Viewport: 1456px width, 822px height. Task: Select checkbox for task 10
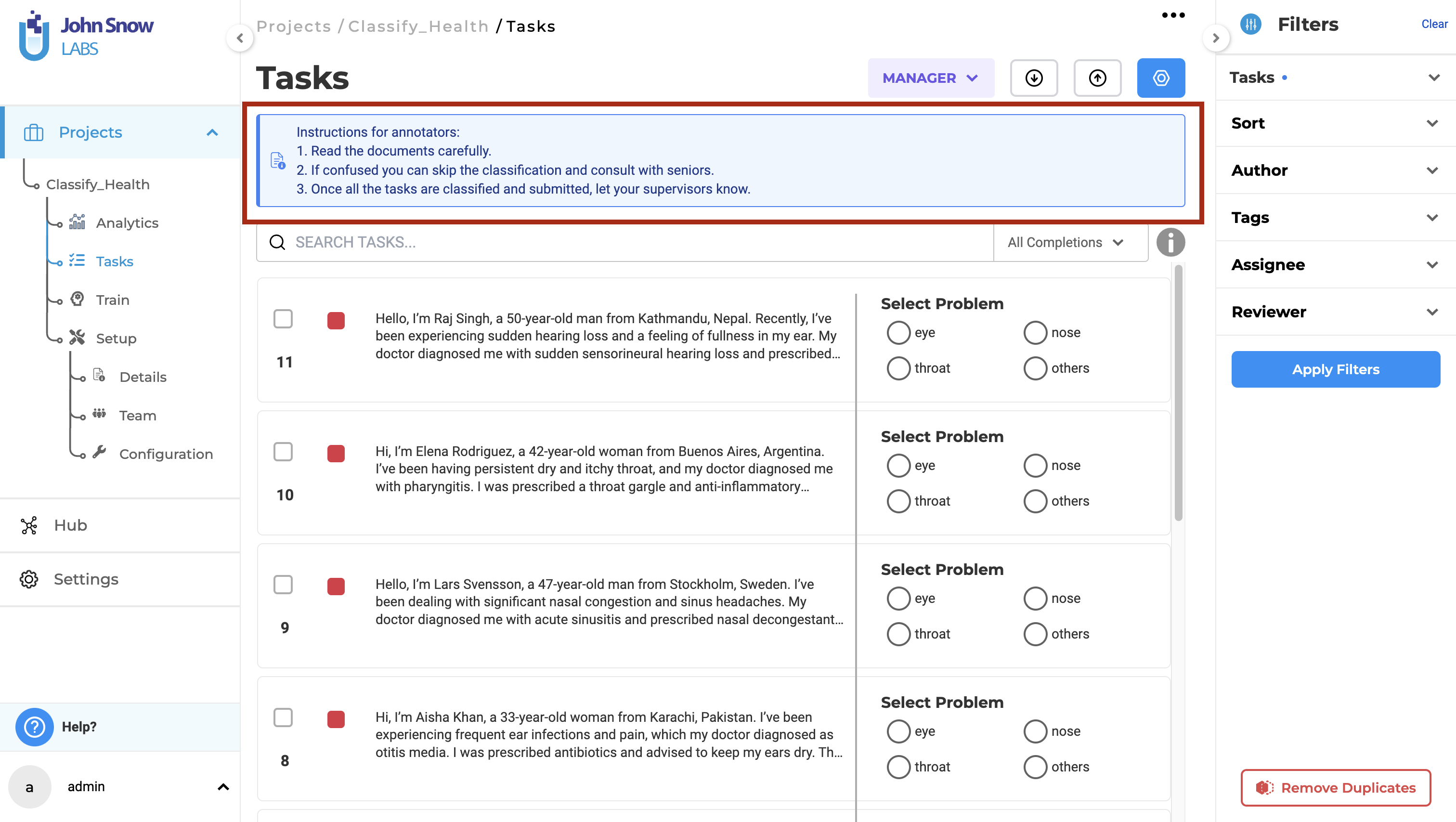(283, 452)
